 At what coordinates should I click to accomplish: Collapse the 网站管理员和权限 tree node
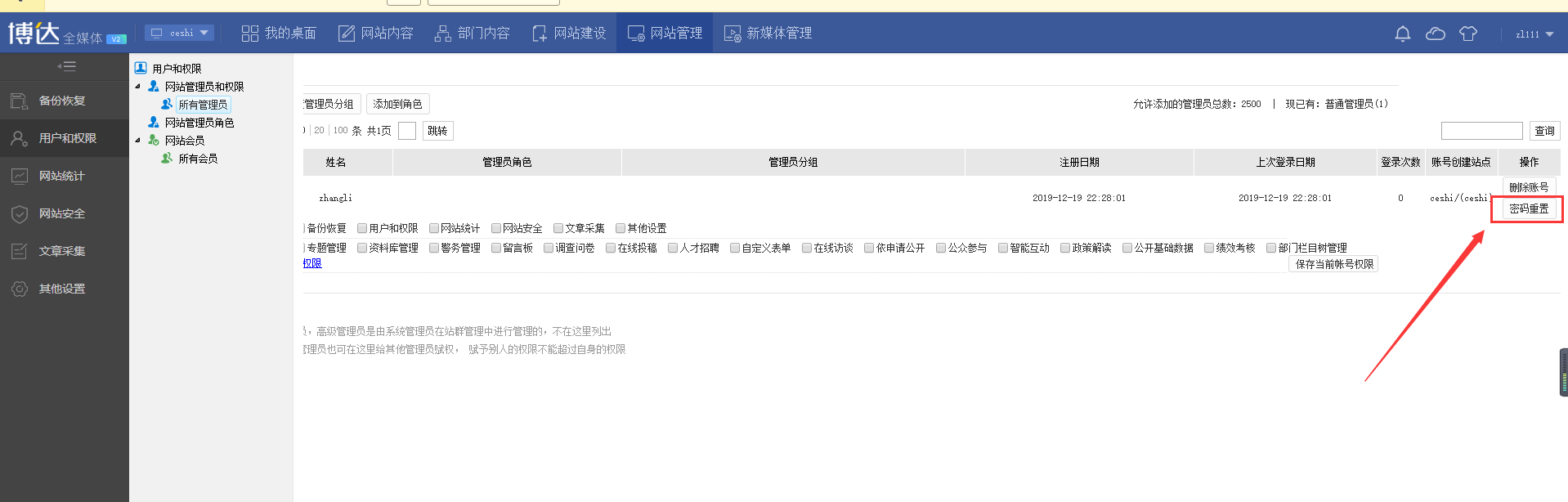coord(137,86)
